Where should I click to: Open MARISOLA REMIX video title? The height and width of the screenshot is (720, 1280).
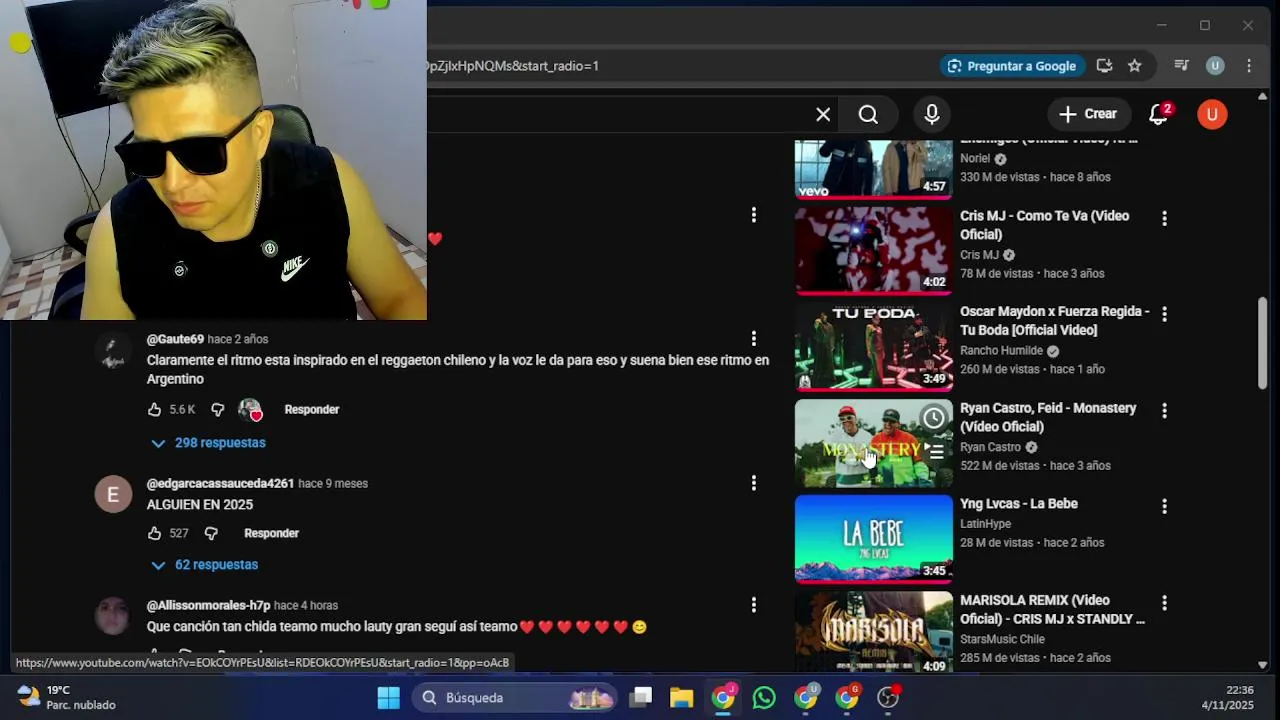(1053, 609)
